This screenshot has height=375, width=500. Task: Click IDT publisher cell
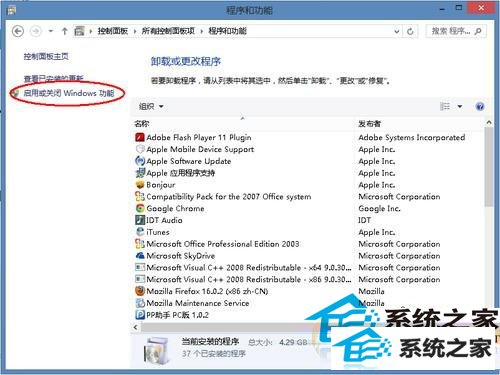(364, 220)
